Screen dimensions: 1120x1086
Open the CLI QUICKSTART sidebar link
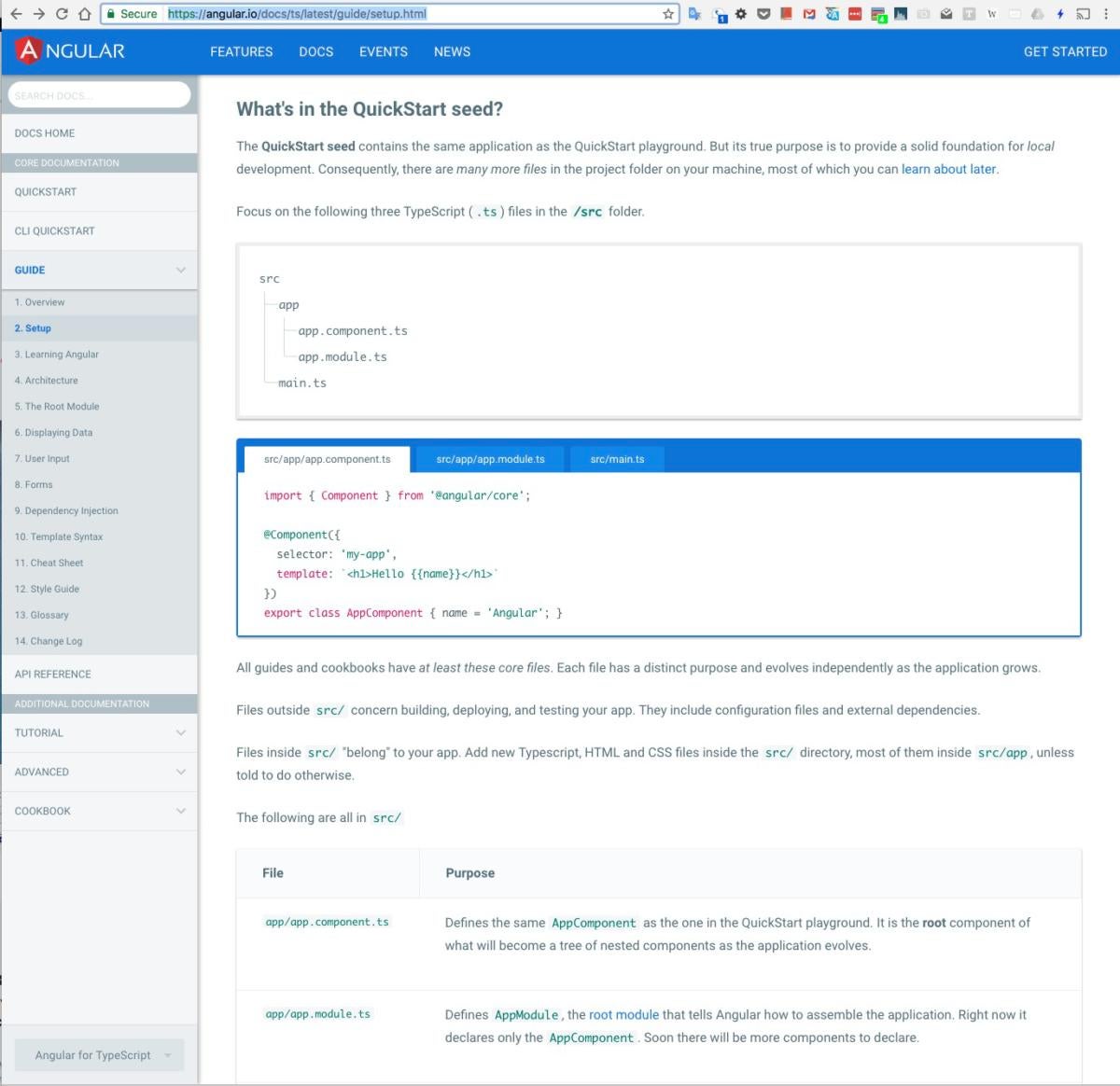click(x=99, y=231)
